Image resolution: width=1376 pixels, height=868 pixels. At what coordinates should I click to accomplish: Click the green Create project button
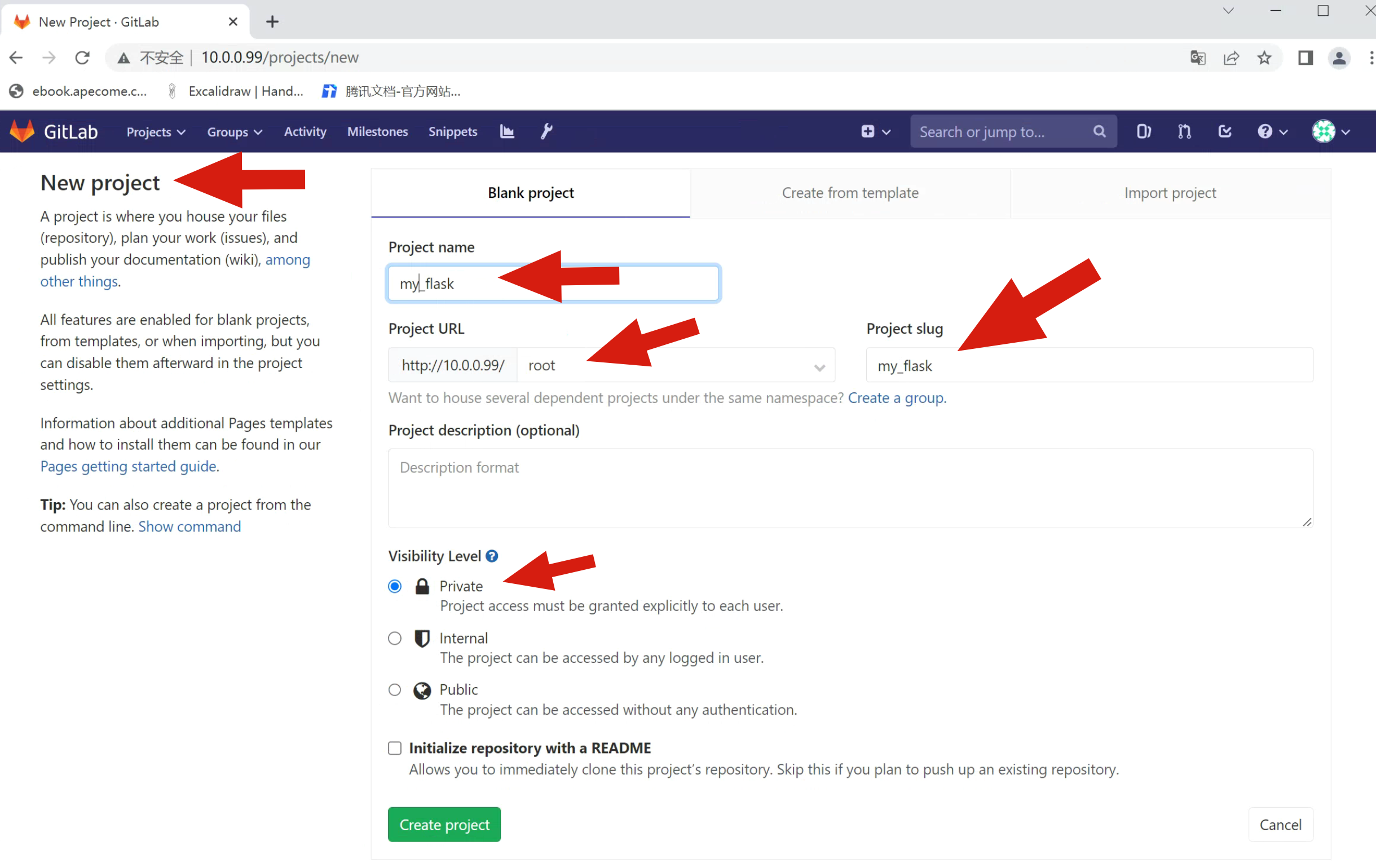point(444,824)
